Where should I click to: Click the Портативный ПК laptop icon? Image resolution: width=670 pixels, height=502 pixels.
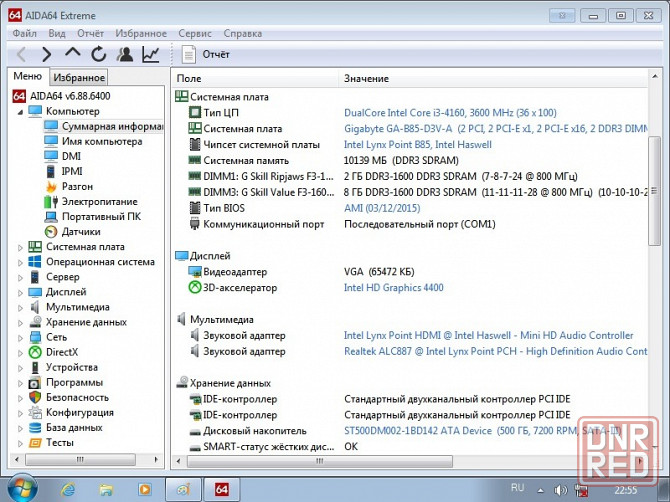coord(51,217)
